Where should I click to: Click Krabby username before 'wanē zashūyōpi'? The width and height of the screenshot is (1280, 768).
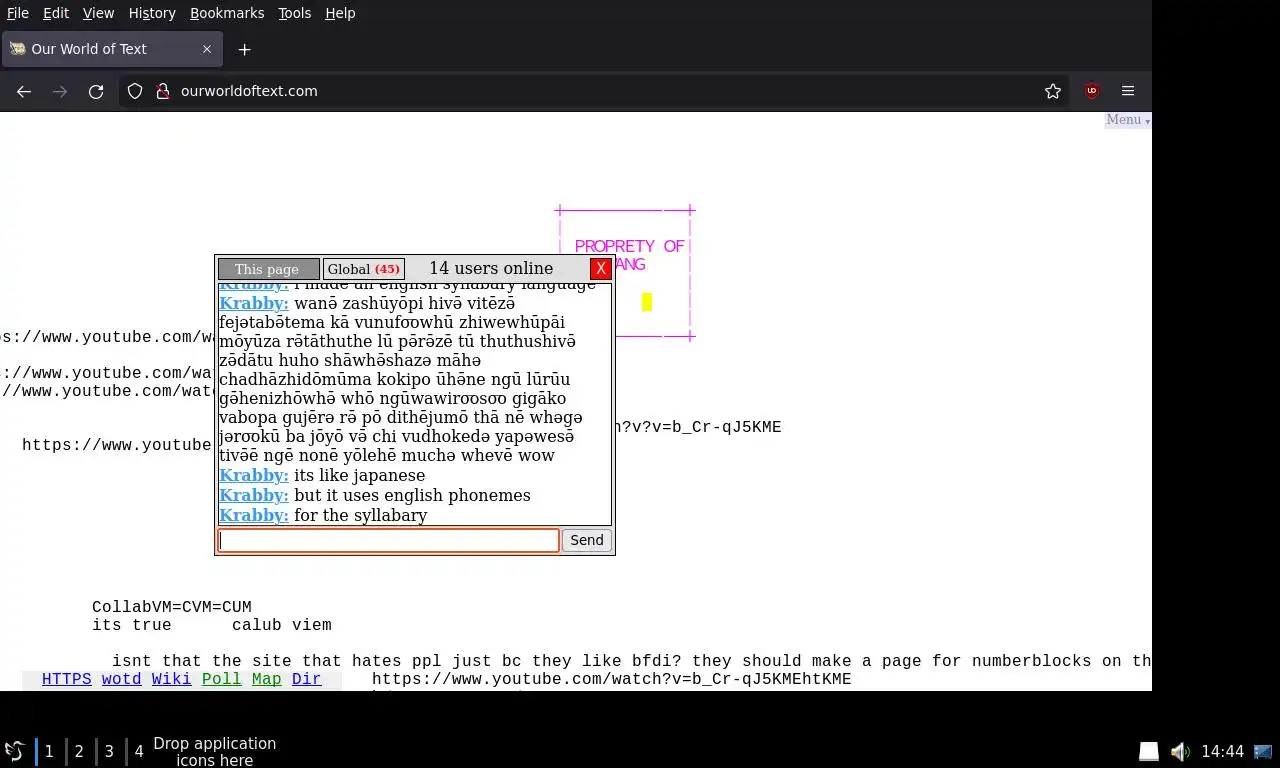(x=254, y=303)
